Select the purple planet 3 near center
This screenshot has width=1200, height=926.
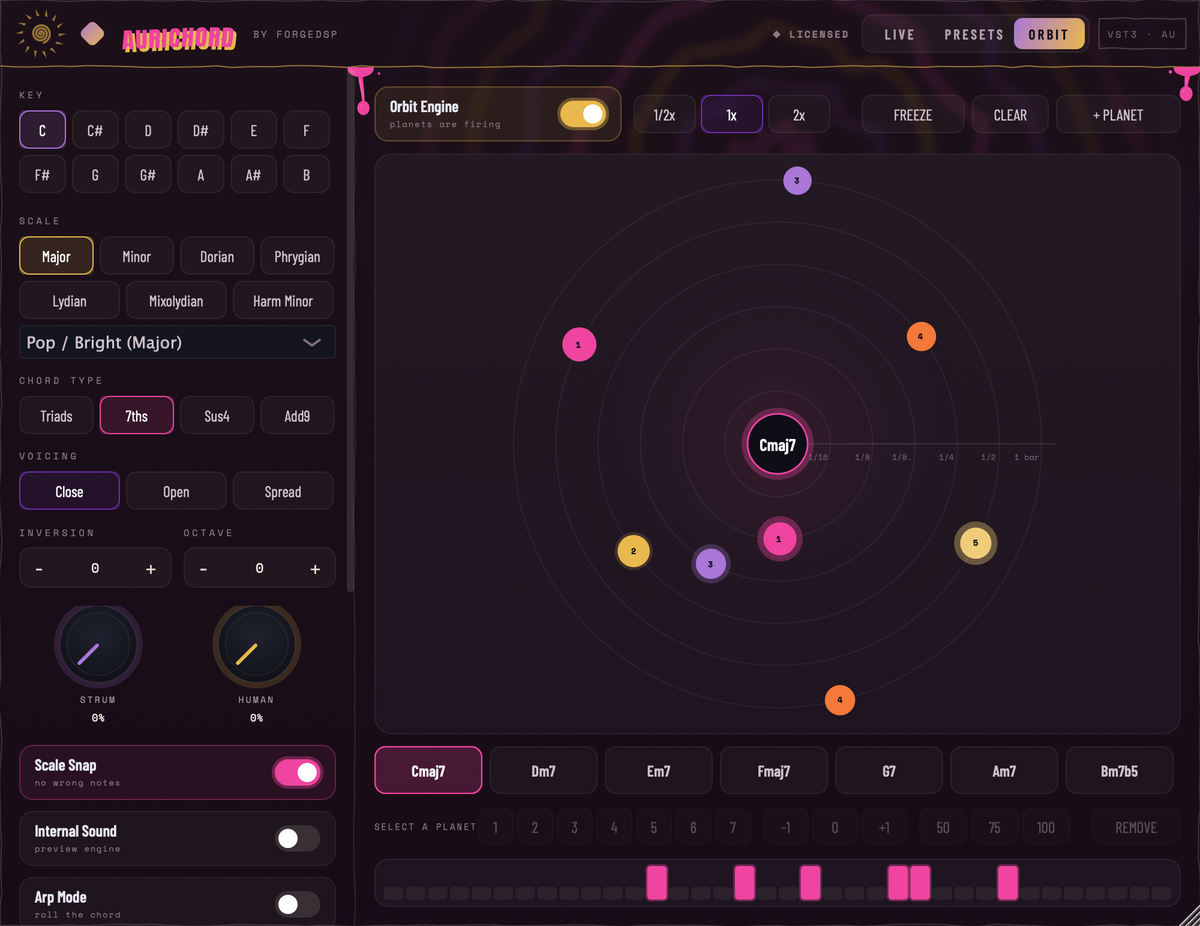[710, 564]
